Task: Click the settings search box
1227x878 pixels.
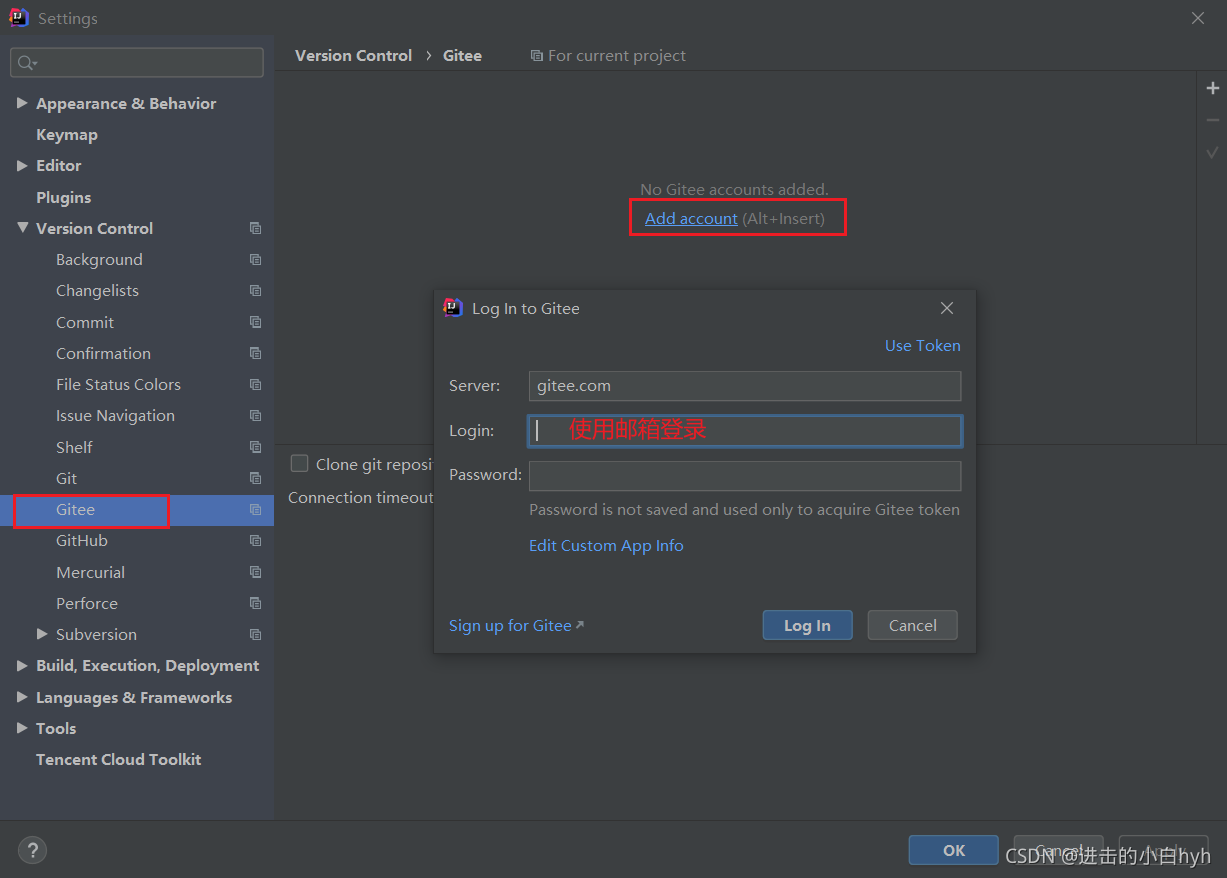Action: [x=137, y=62]
